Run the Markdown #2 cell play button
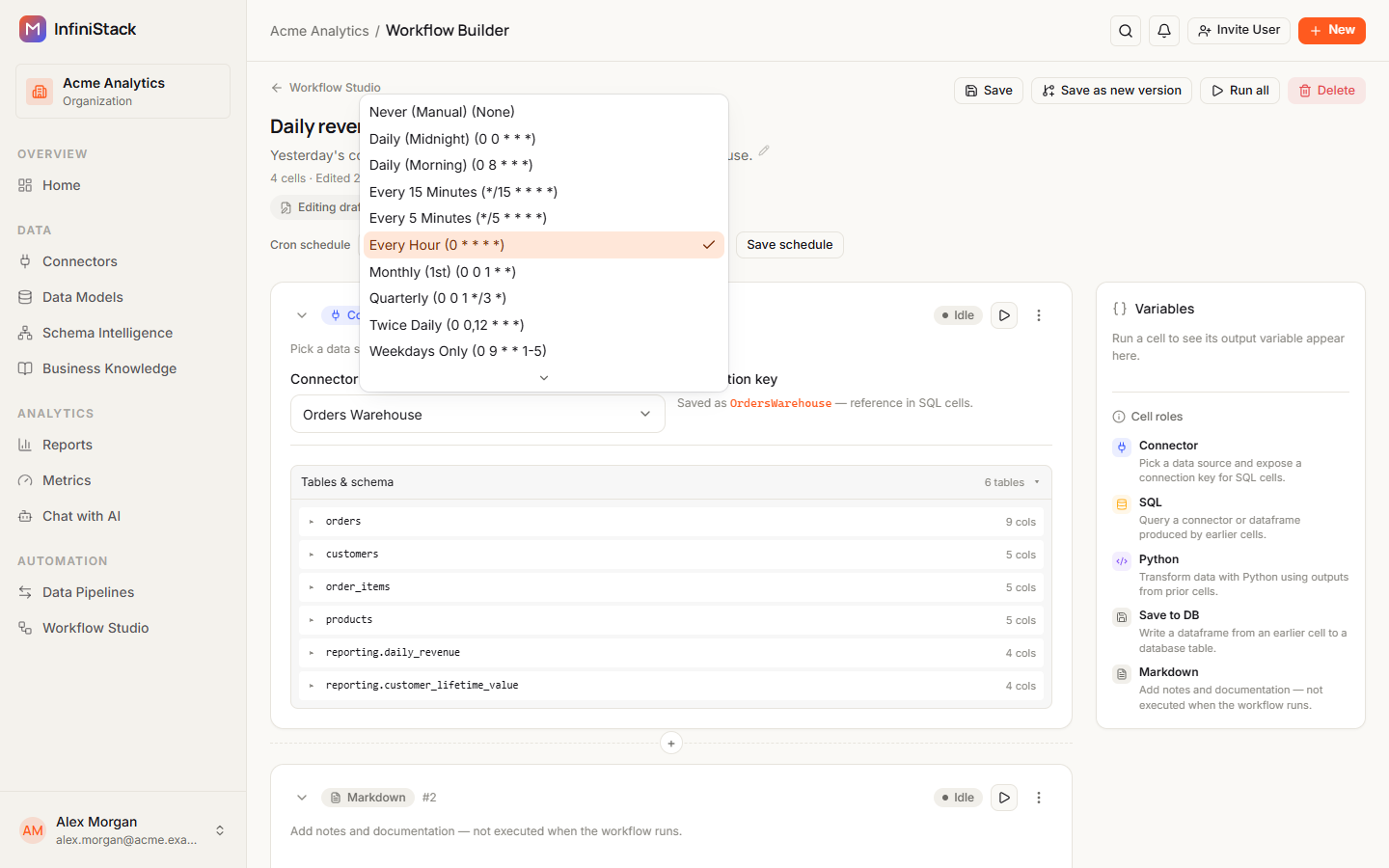1389x868 pixels. pyautogui.click(x=1004, y=798)
